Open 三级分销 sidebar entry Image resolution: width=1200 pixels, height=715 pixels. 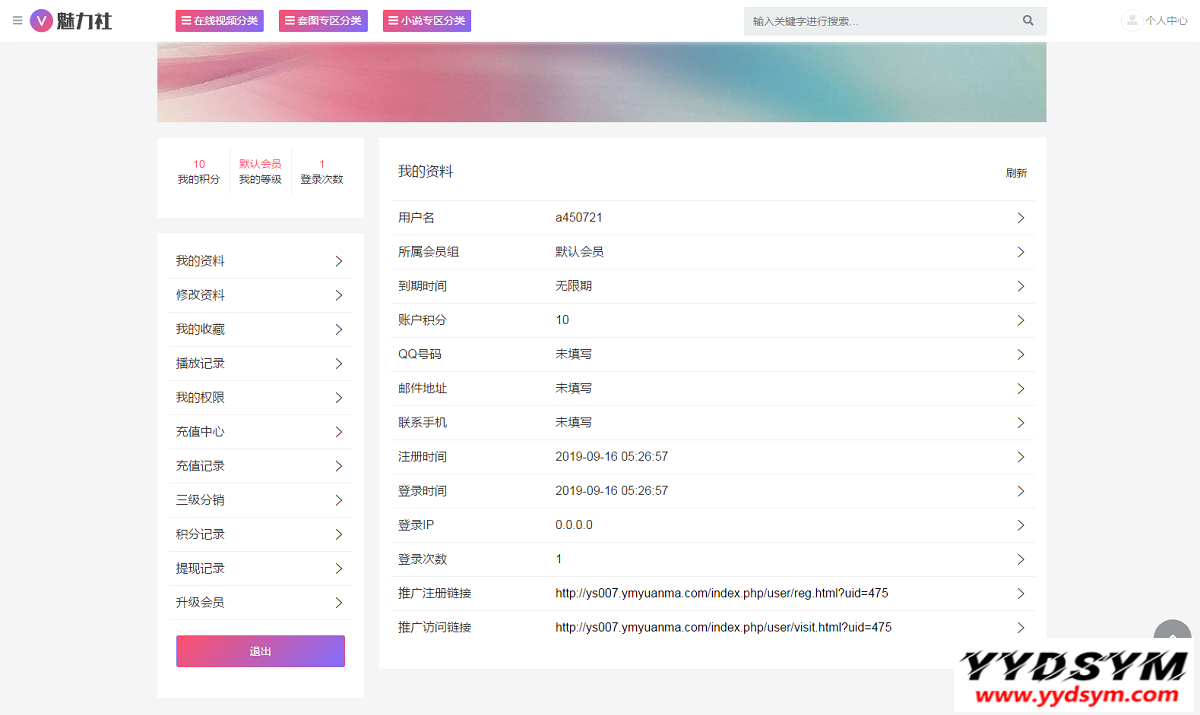point(260,500)
